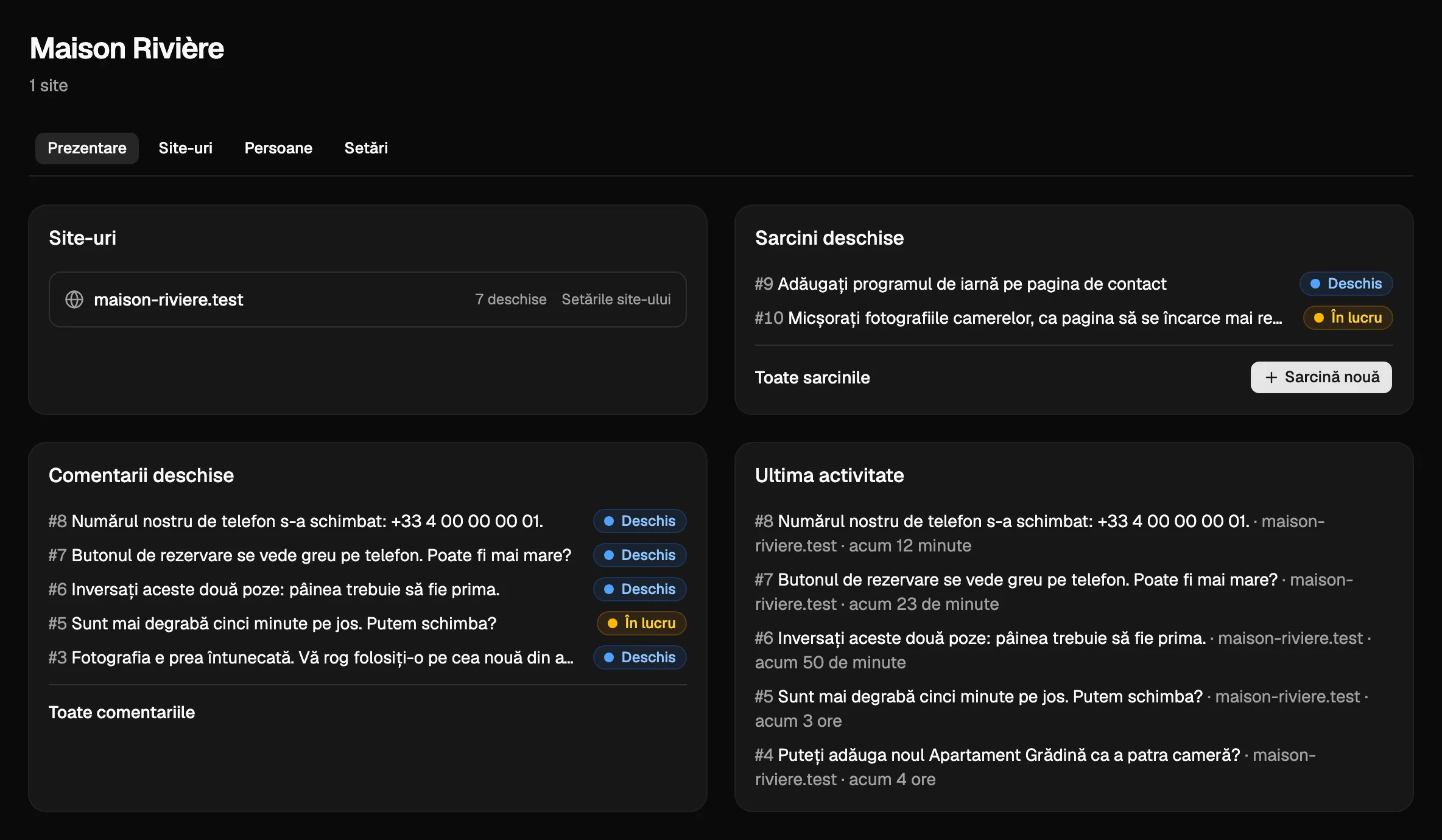Click the Deschis badge on comment #7

point(639,555)
